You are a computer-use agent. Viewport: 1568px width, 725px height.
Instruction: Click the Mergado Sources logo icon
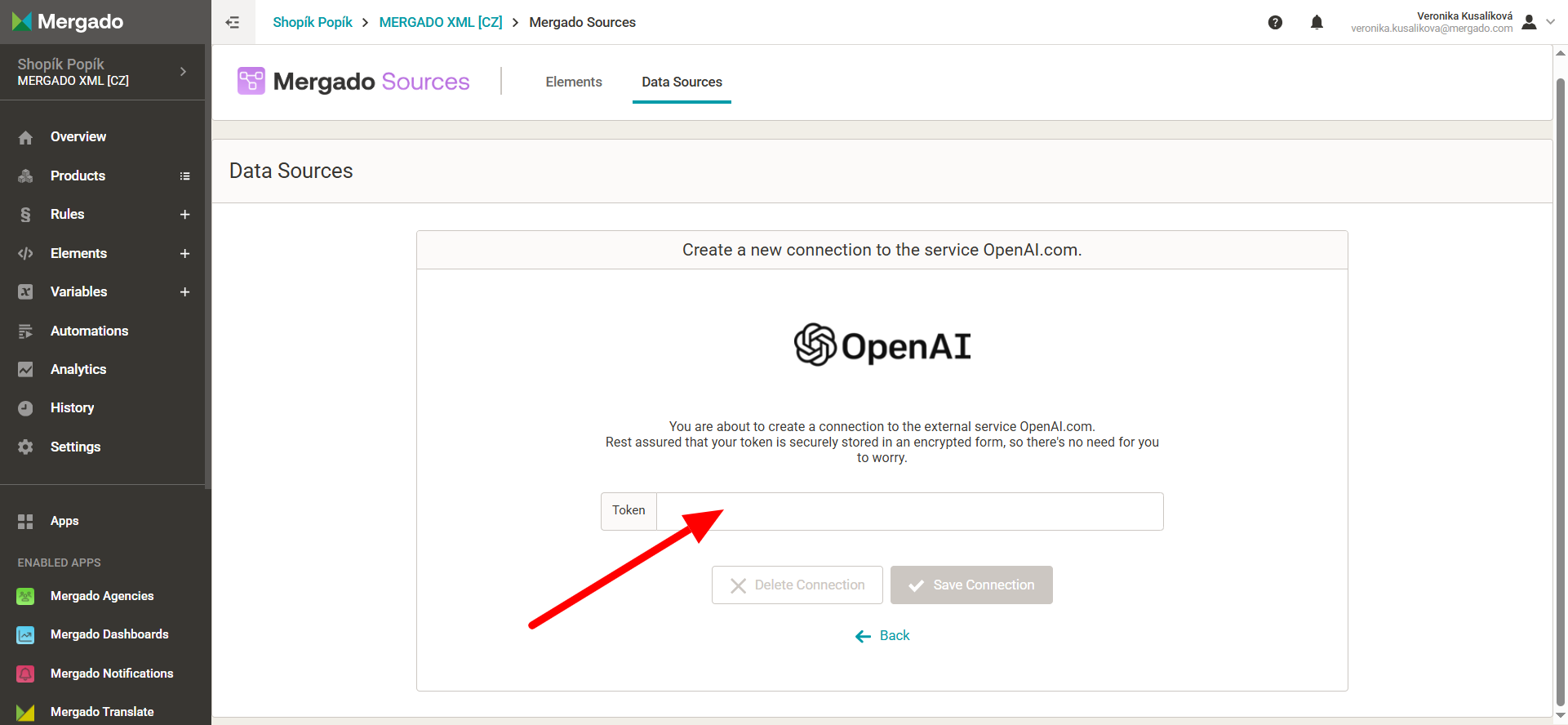(x=251, y=81)
